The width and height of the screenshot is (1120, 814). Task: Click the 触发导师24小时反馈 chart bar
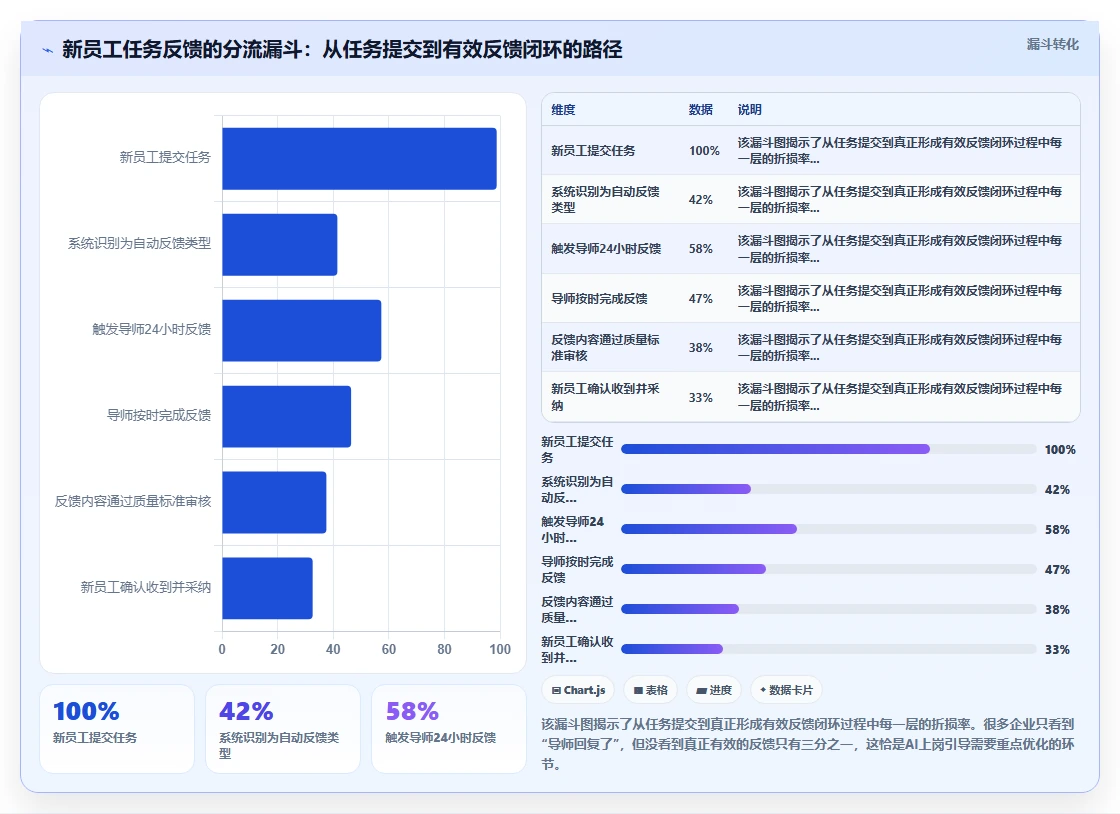point(301,331)
